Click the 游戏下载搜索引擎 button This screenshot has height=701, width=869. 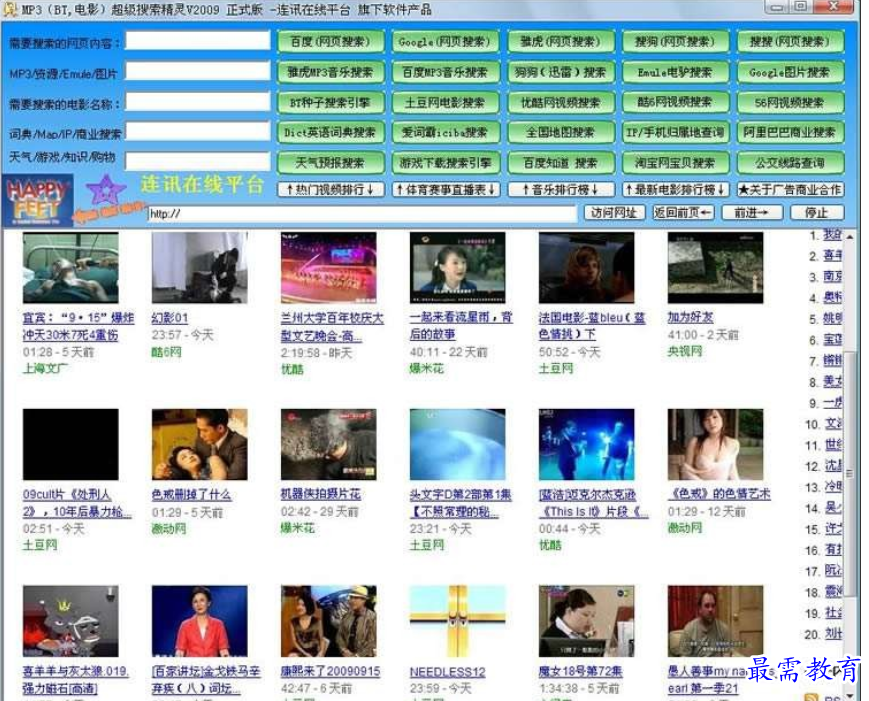(x=445, y=162)
